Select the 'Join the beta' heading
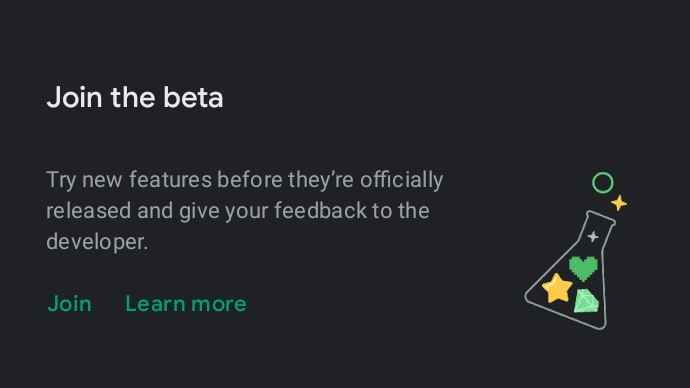 135,97
